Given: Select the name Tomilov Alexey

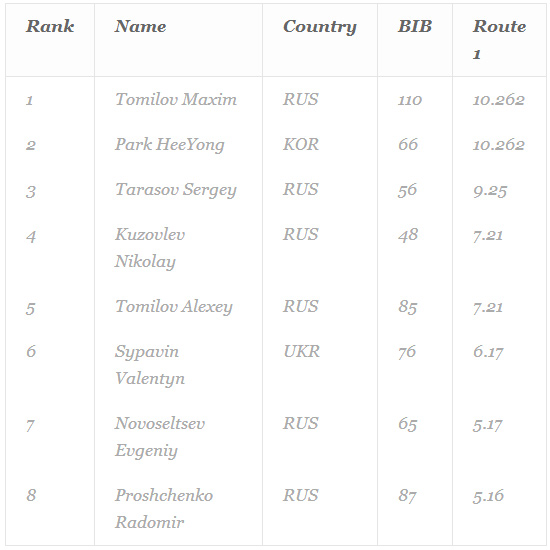Looking at the screenshot, I should tap(174, 307).
